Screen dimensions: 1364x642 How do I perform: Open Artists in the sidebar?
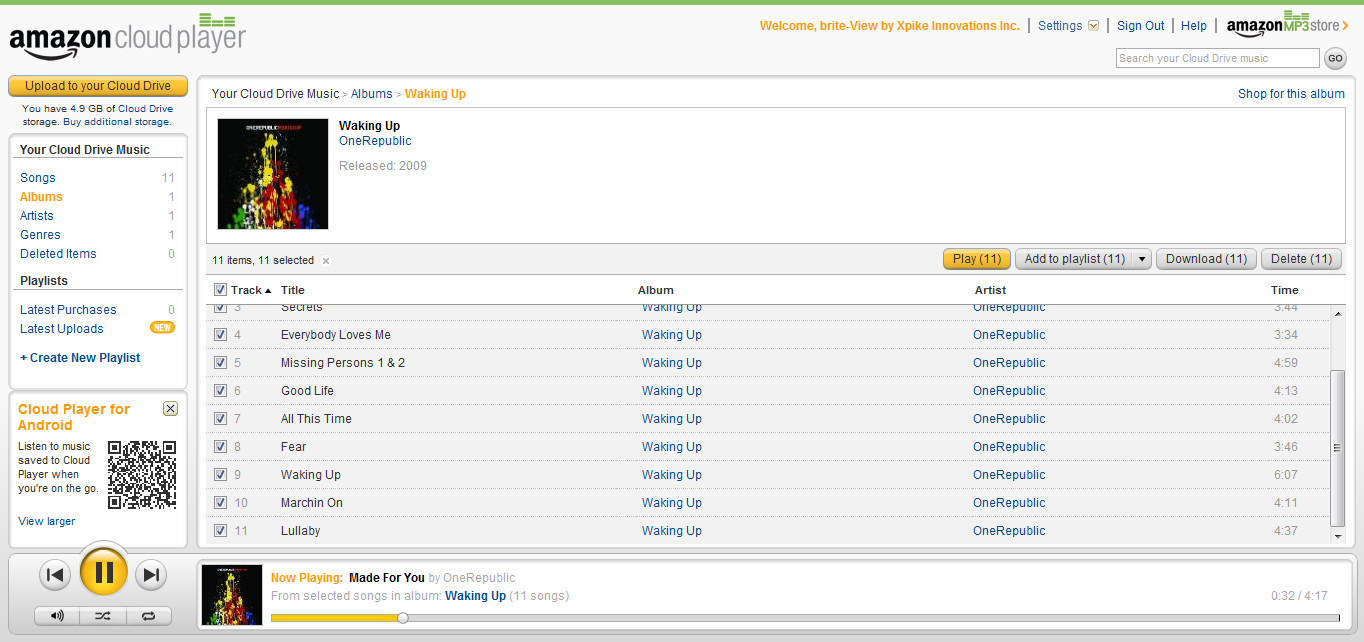[x=37, y=216]
